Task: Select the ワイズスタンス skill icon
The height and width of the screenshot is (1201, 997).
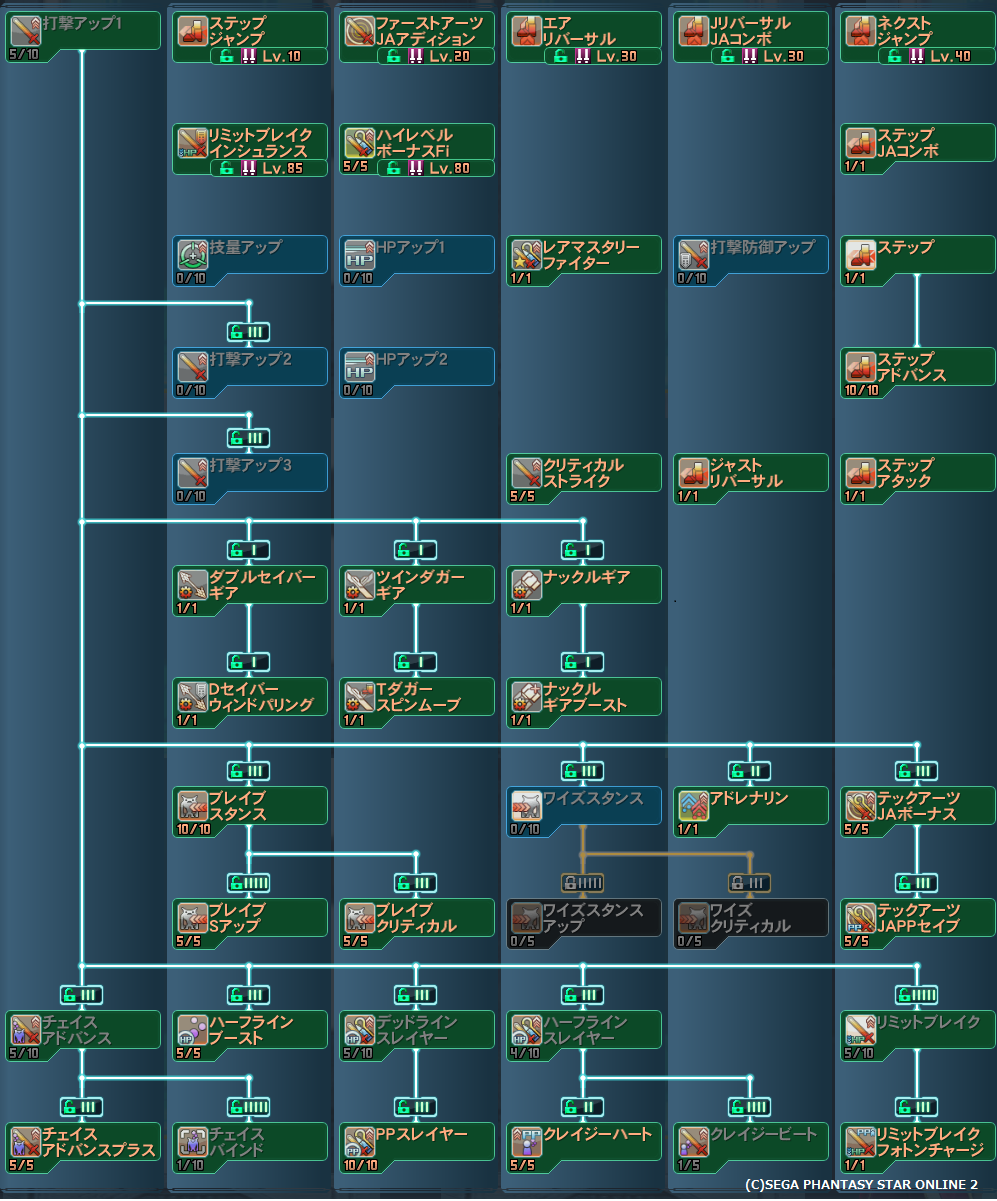Action: [526, 806]
